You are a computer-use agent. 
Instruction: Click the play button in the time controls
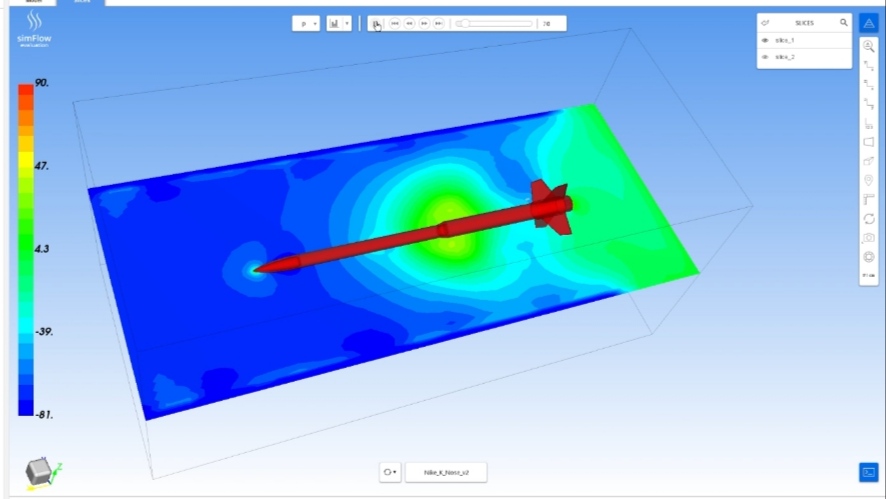[377, 23]
